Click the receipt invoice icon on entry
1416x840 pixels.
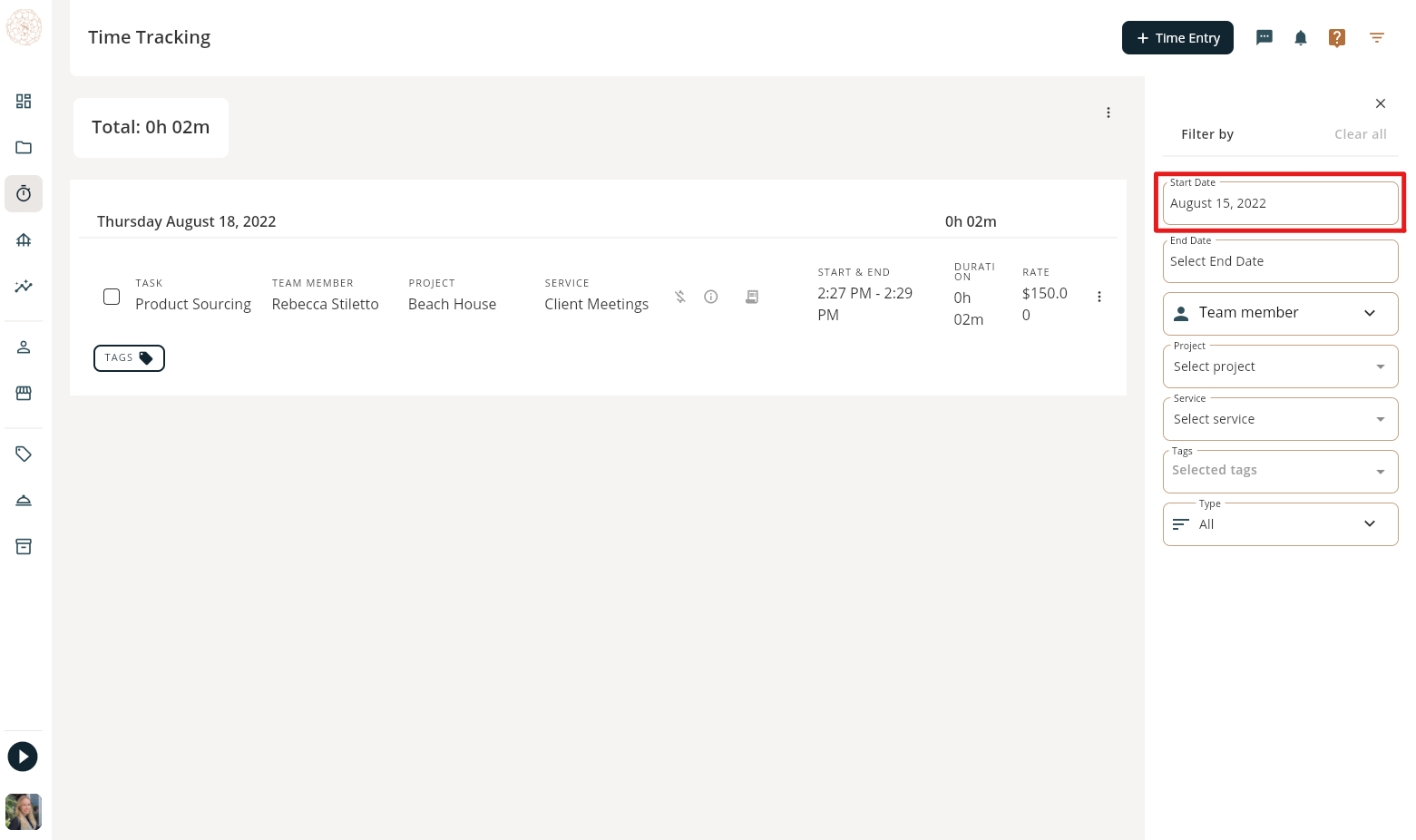pyautogui.click(x=752, y=297)
